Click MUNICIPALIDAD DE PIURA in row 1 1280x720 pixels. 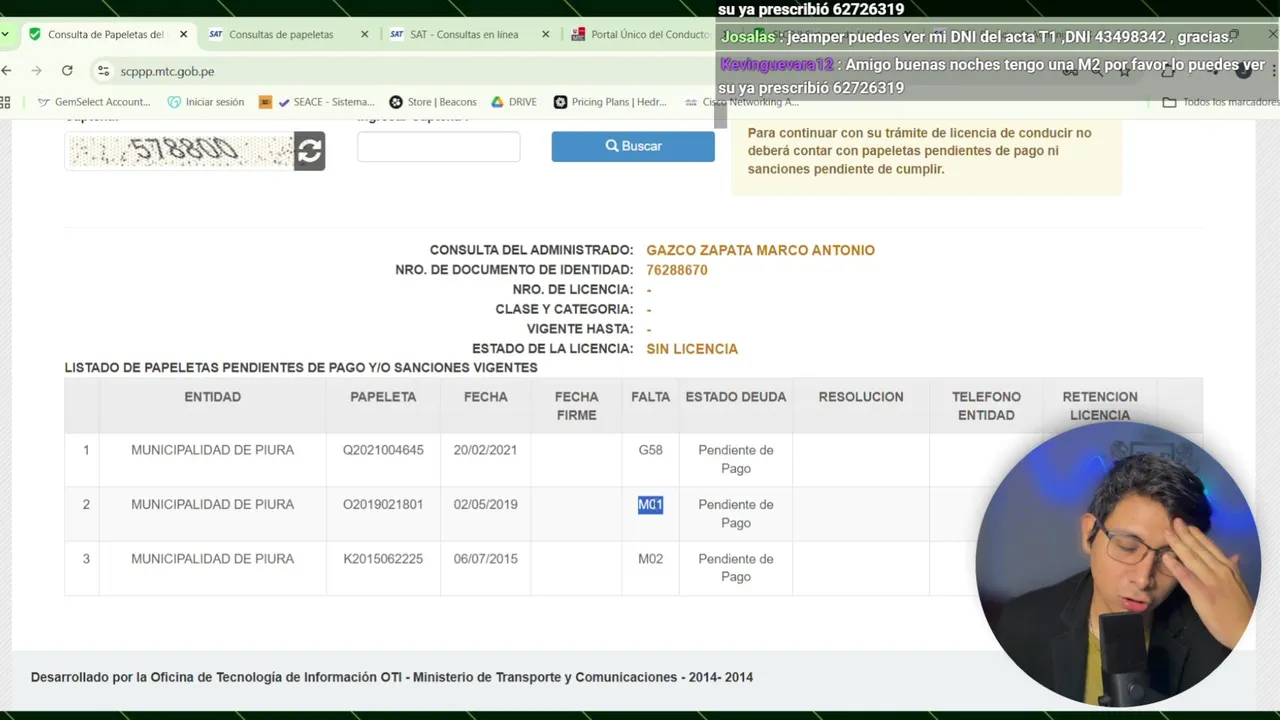212,450
